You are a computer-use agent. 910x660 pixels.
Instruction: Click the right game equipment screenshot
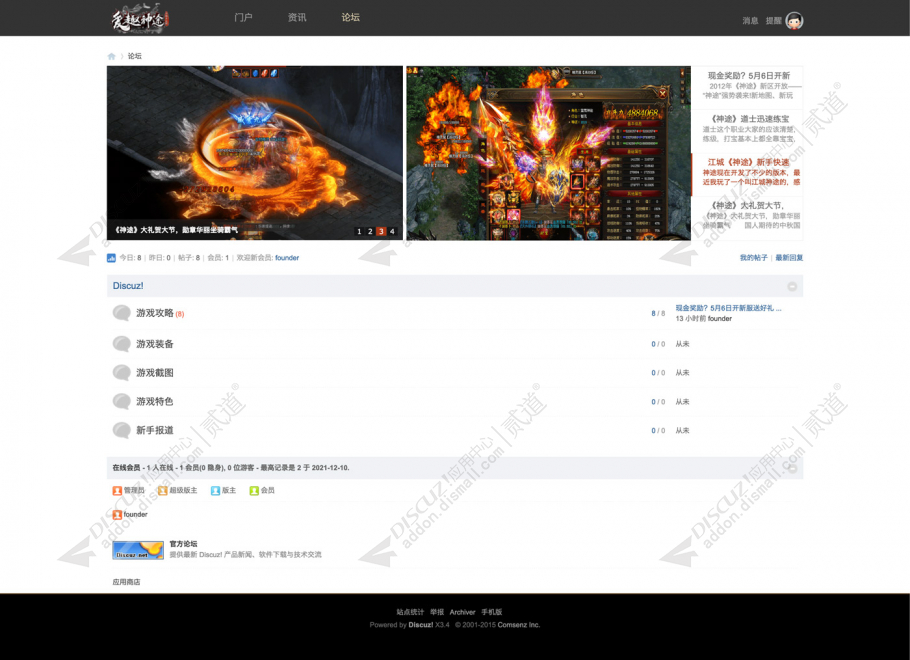(548, 153)
